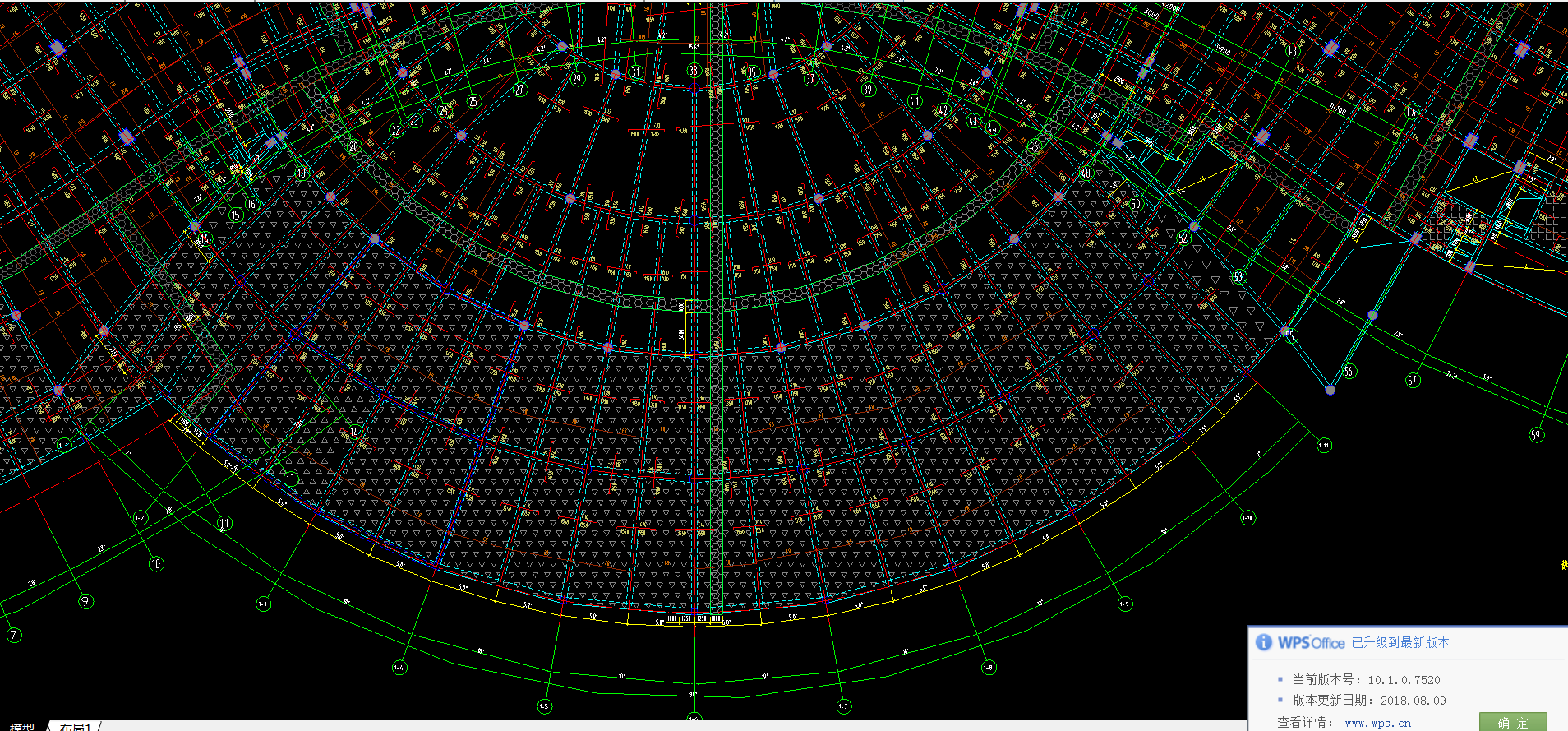This screenshot has height=731, width=1568.
Task: Select axis bubble labeled 37
Action: point(810,79)
